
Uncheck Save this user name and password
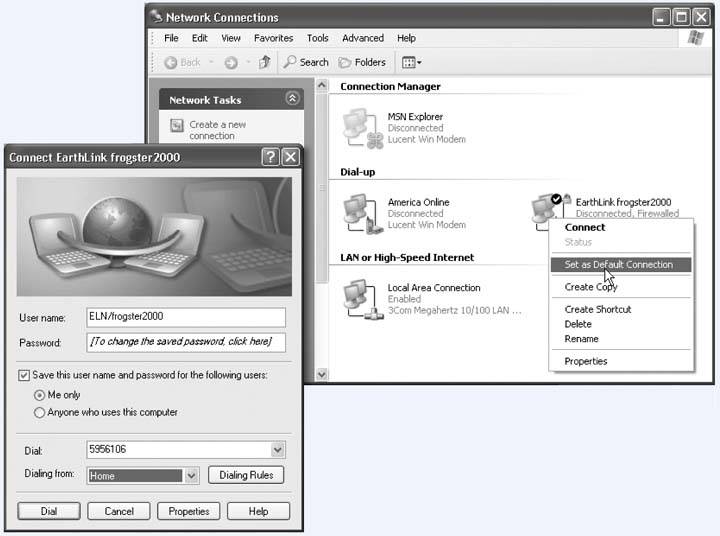[24, 375]
